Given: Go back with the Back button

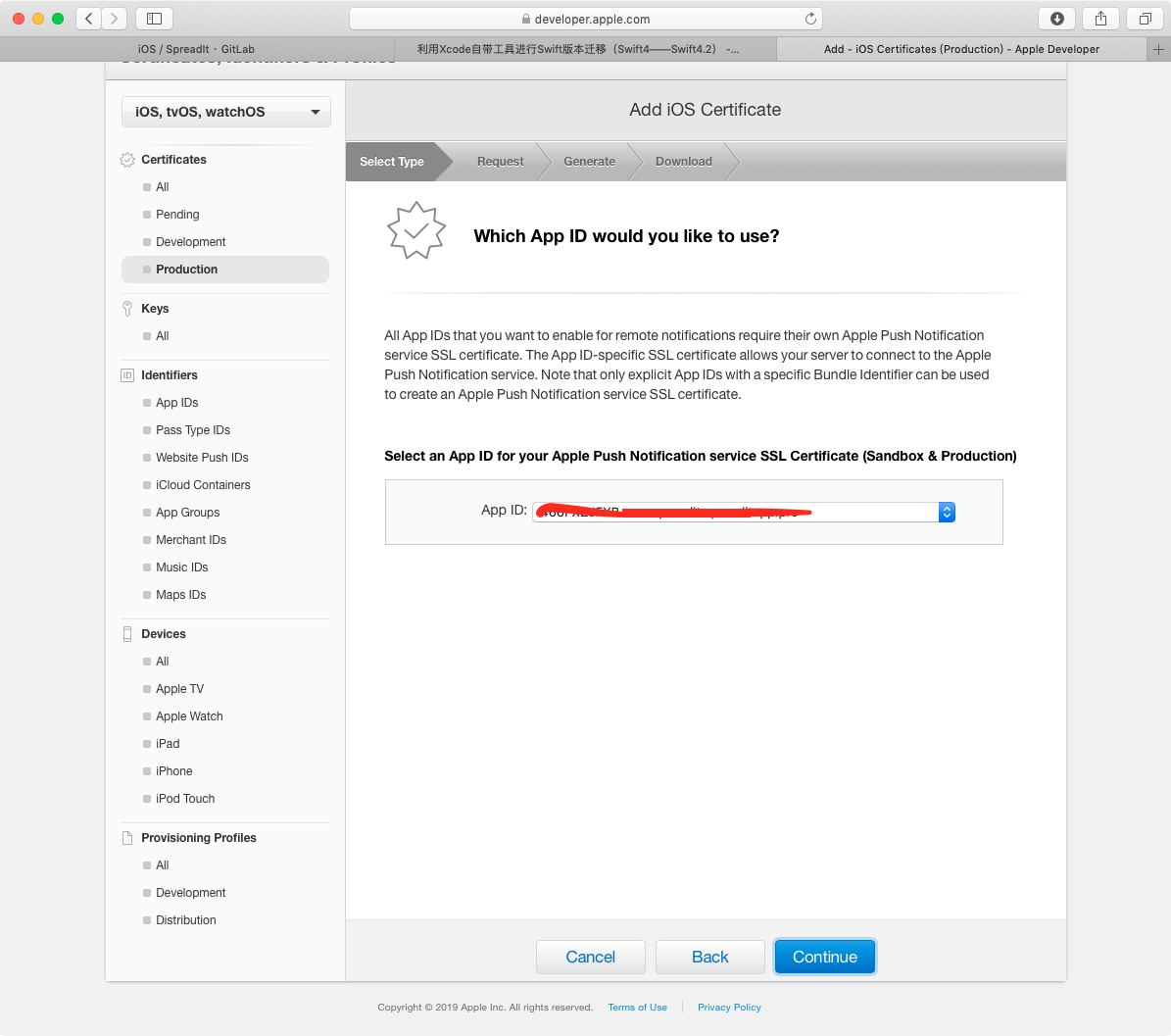Looking at the screenshot, I should pos(709,957).
